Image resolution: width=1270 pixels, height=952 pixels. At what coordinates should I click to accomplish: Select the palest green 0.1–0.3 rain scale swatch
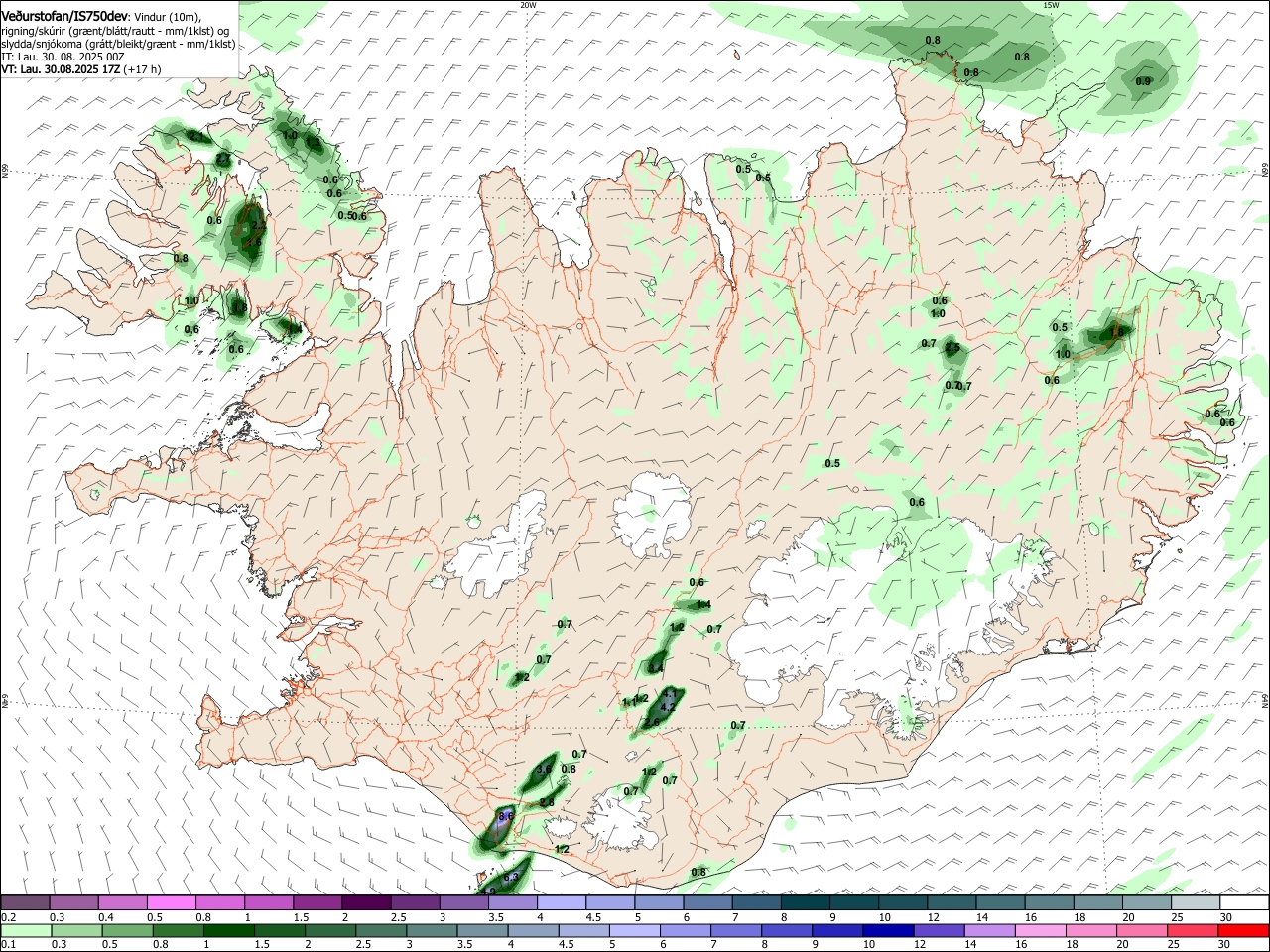coord(27,930)
